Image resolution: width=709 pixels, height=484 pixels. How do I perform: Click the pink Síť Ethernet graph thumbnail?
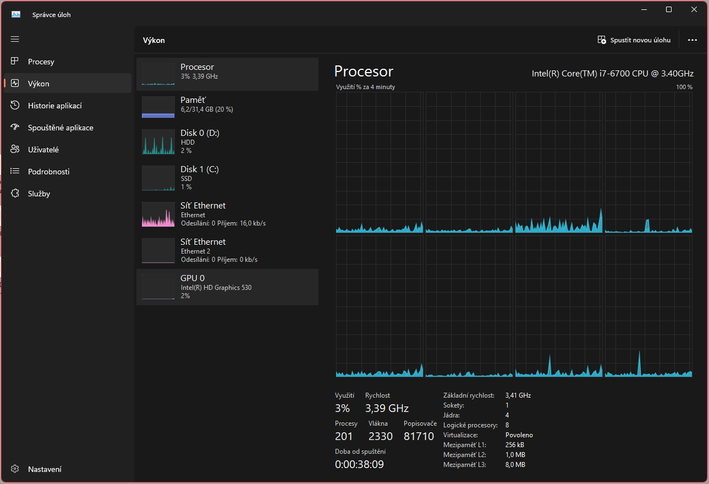[x=158, y=213]
